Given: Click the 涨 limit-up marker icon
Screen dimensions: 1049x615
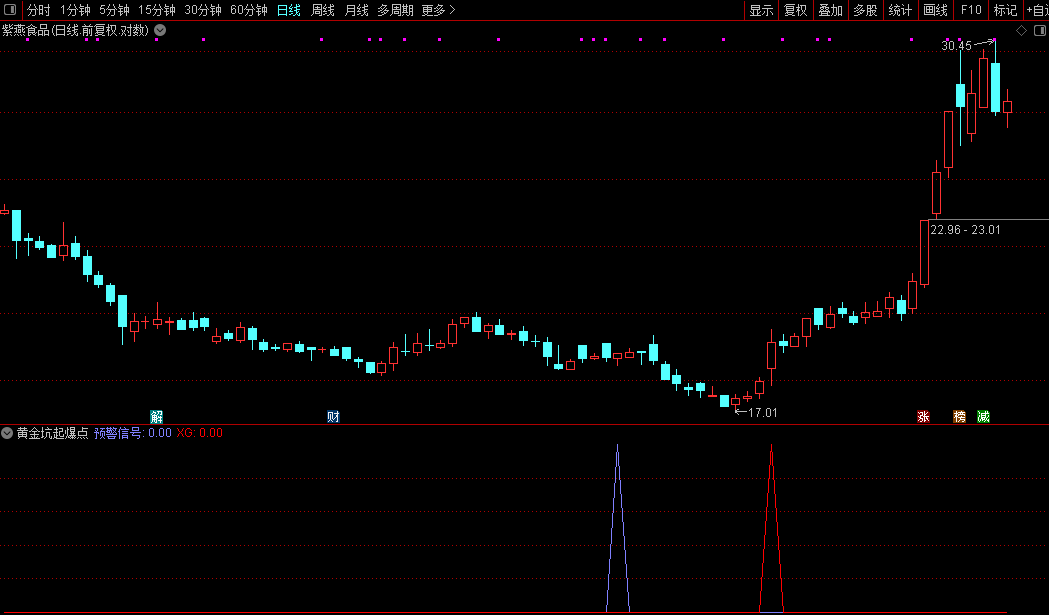Looking at the screenshot, I should coord(923,417).
